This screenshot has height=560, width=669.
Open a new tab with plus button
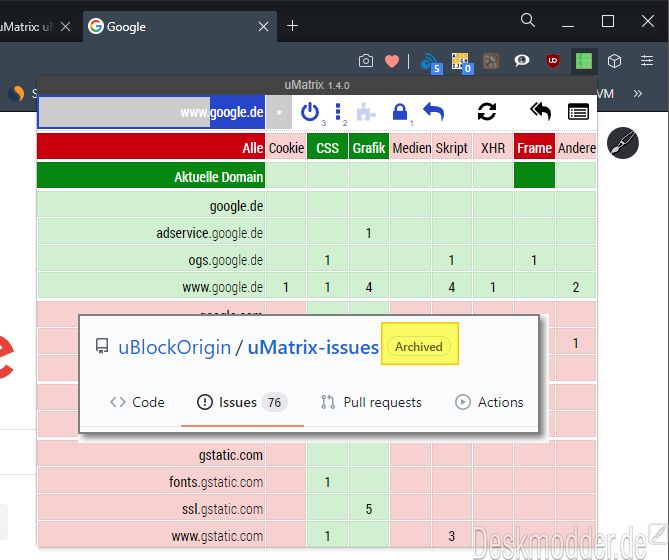point(292,26)
